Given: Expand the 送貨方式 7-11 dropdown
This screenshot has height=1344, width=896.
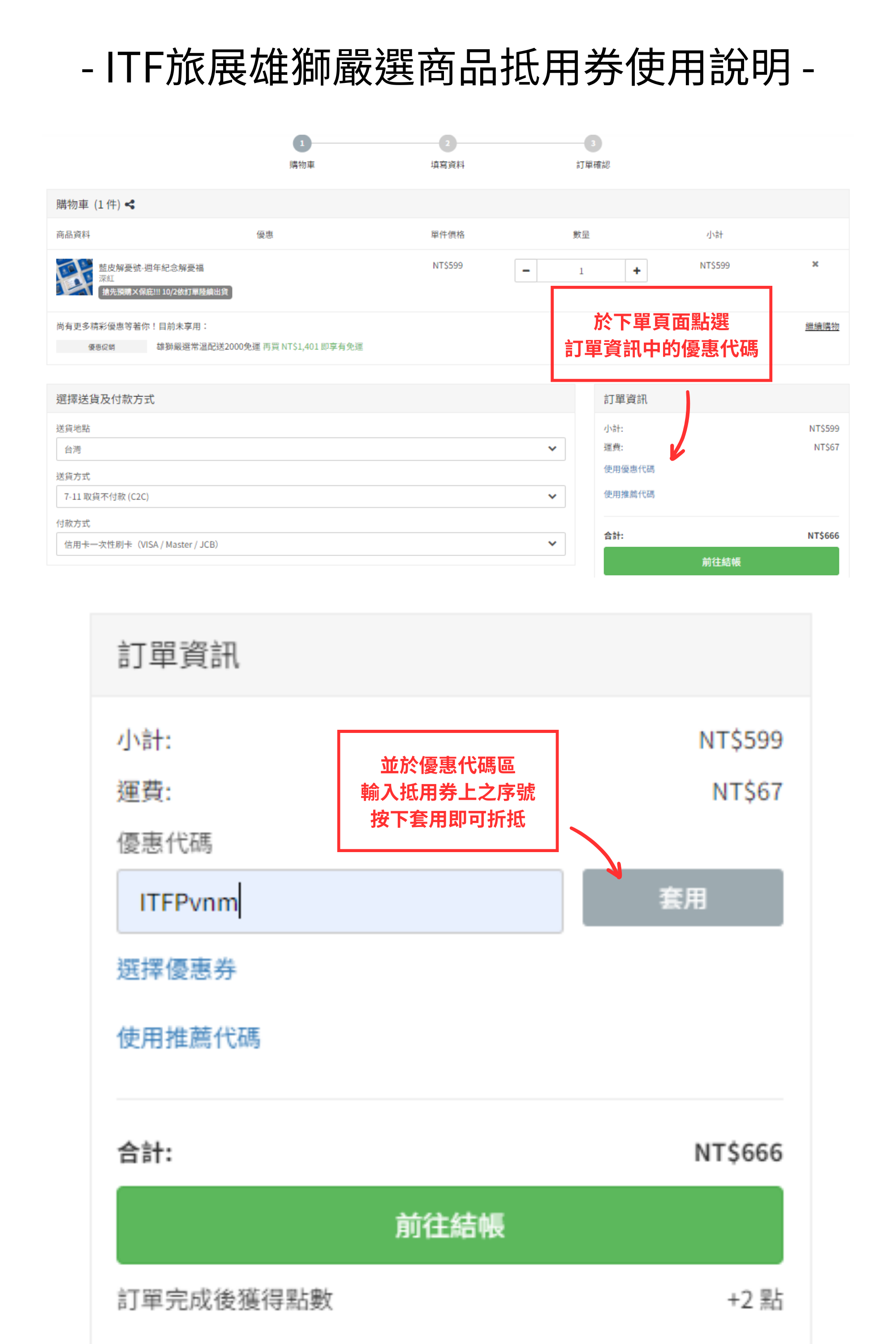Looking at the screenshot, I should pos(311,496).
